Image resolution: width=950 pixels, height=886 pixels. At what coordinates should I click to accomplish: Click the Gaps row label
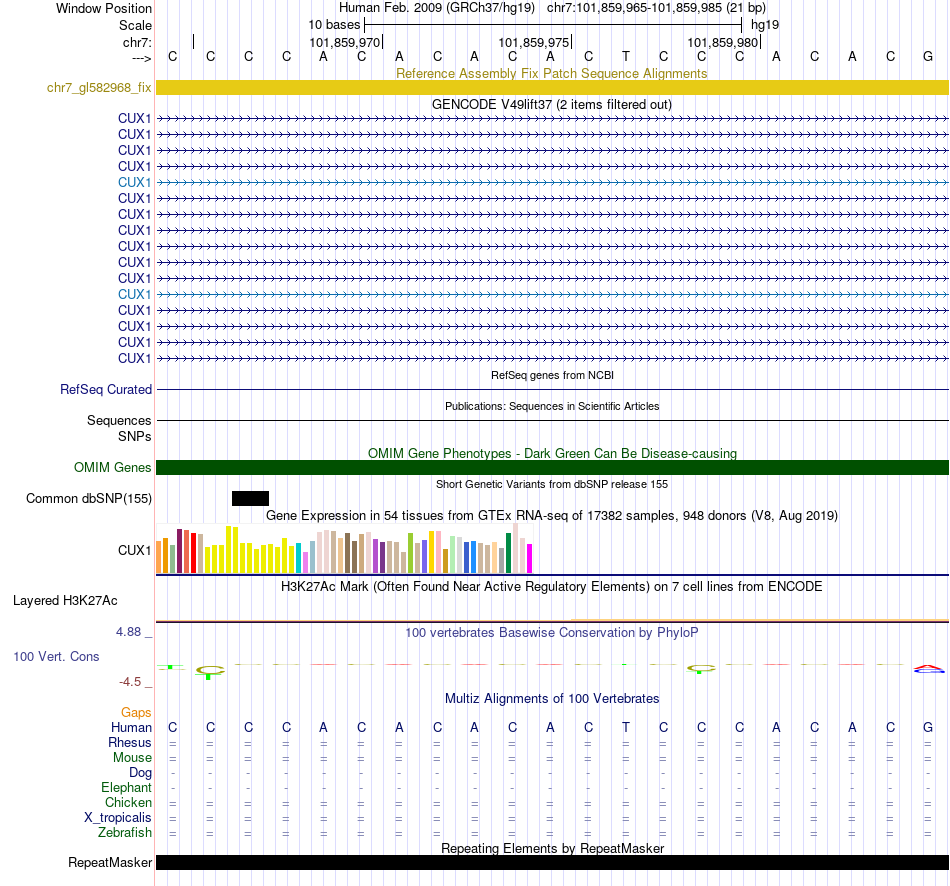136,713
